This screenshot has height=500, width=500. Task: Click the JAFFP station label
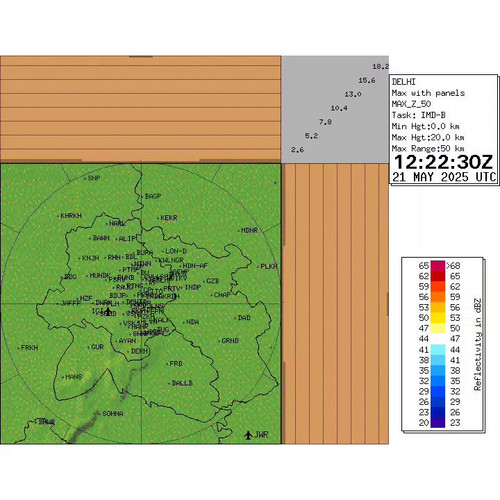(71, 303)
